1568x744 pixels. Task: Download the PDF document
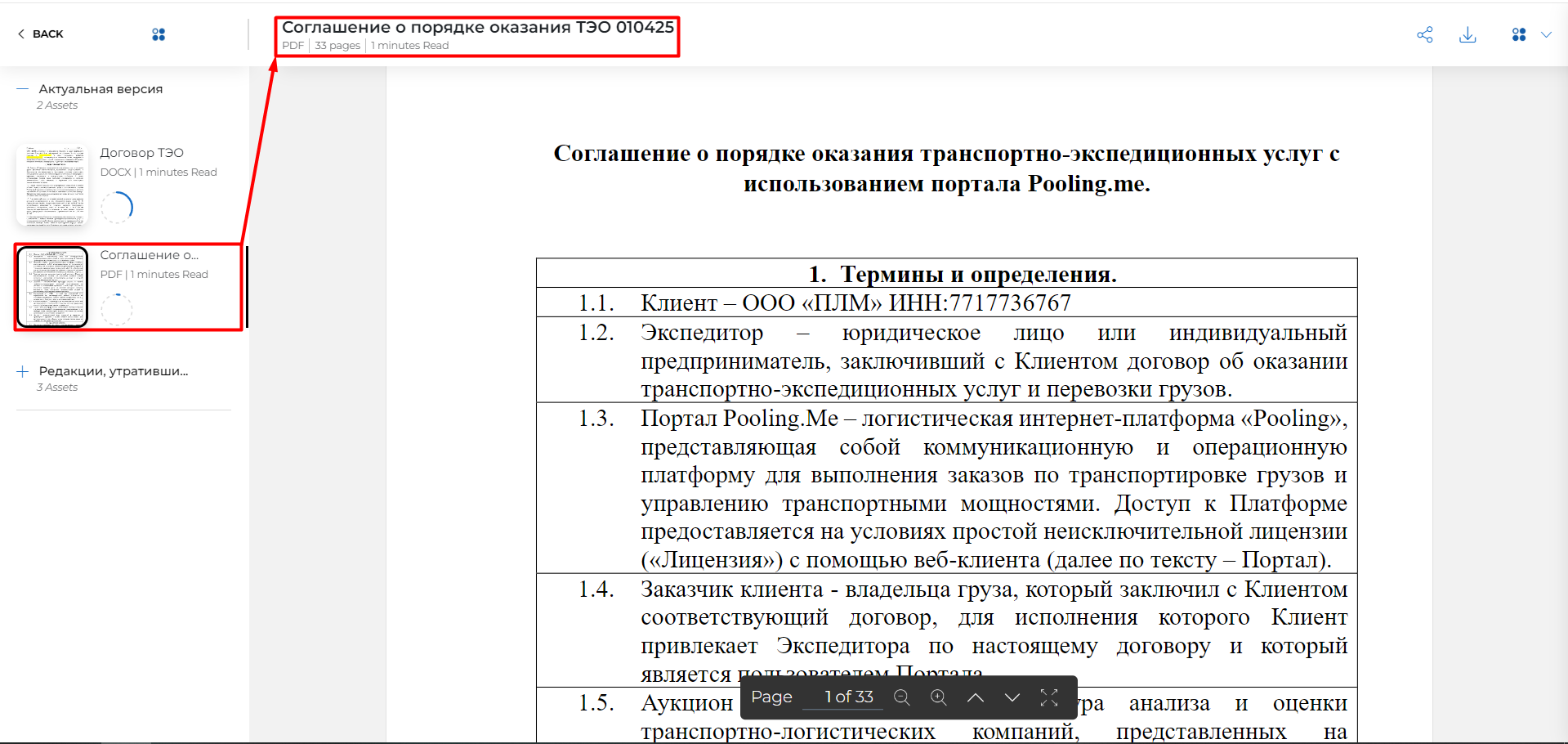pos(1467,34)
